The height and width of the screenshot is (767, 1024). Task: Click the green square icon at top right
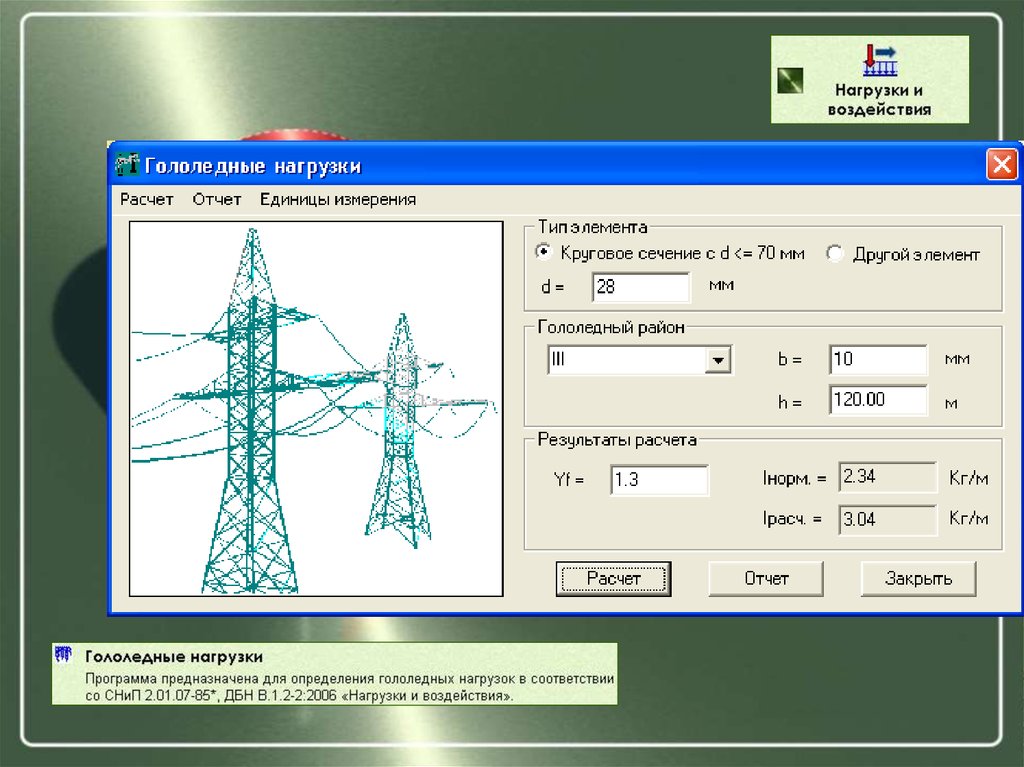pyautogui.click(x=791, y=80)
